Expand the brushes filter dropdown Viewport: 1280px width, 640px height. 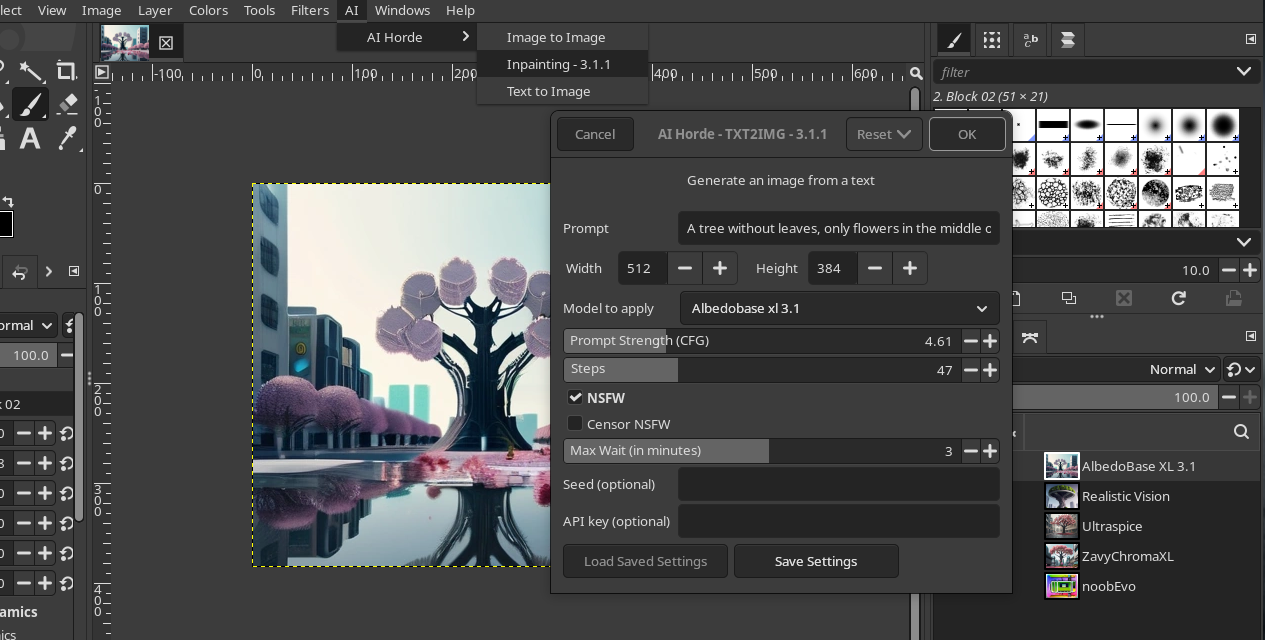[x=1243, y=71]
